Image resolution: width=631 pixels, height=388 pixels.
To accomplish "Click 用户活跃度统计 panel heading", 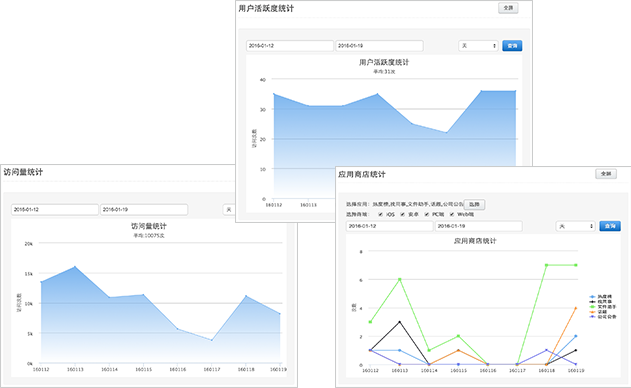I will coord(266,8).
